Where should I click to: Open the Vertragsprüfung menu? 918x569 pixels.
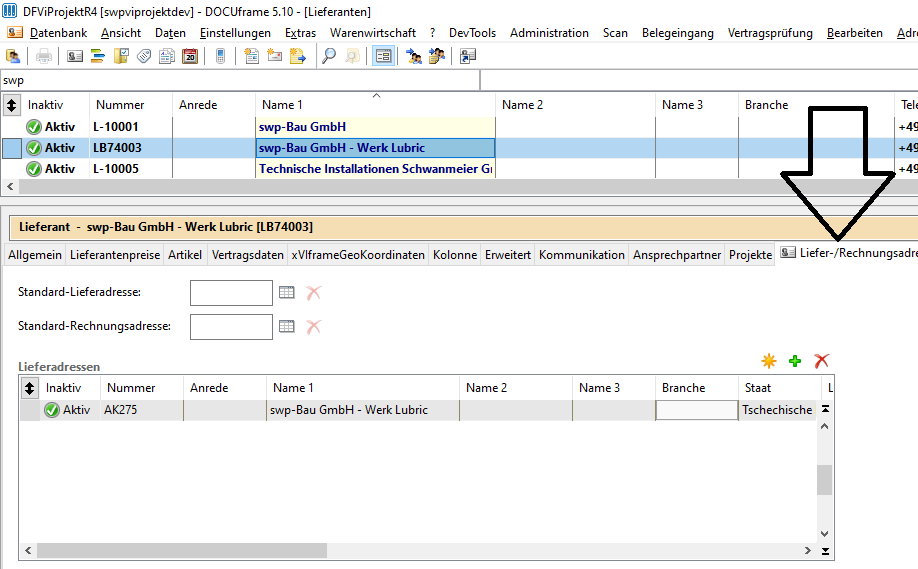pos(770,33)
